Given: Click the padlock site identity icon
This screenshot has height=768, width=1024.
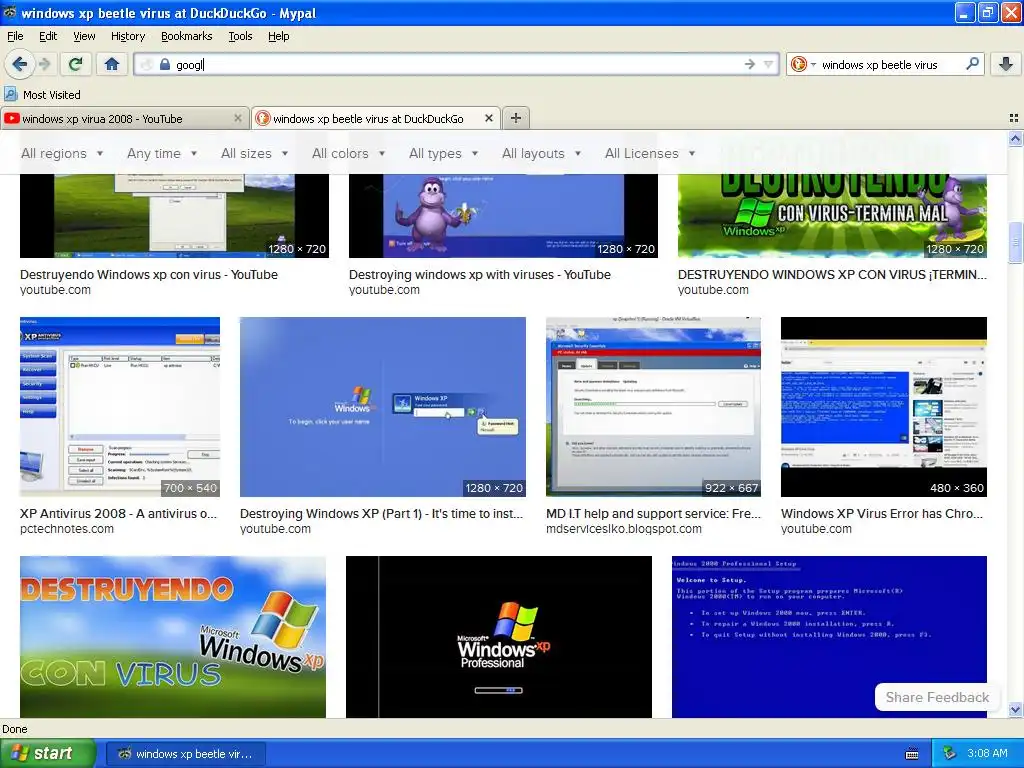Looking at the screenshot, I should pos(165,64).
